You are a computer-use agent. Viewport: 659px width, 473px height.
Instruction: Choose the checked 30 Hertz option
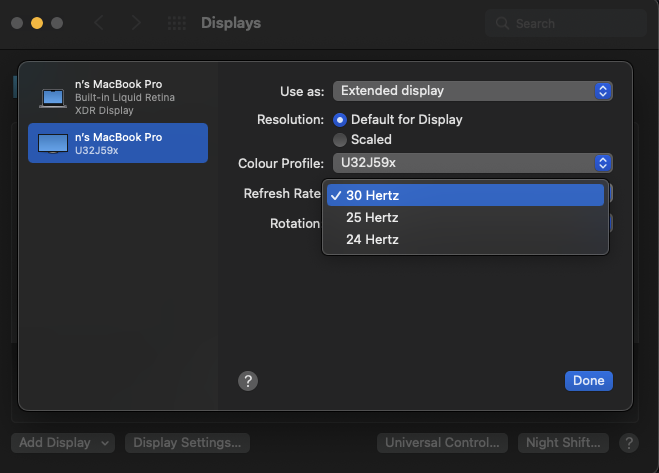465,196
